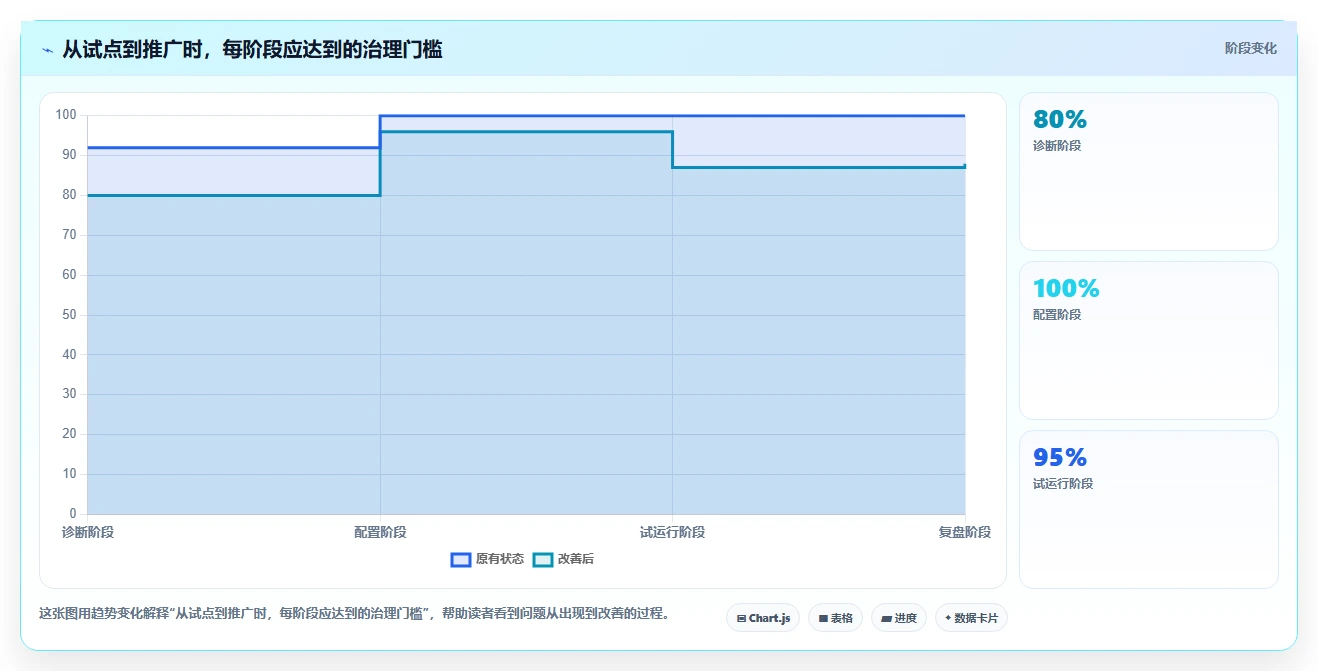Click the 配置阶段 x-axis label

click(380, 532)
